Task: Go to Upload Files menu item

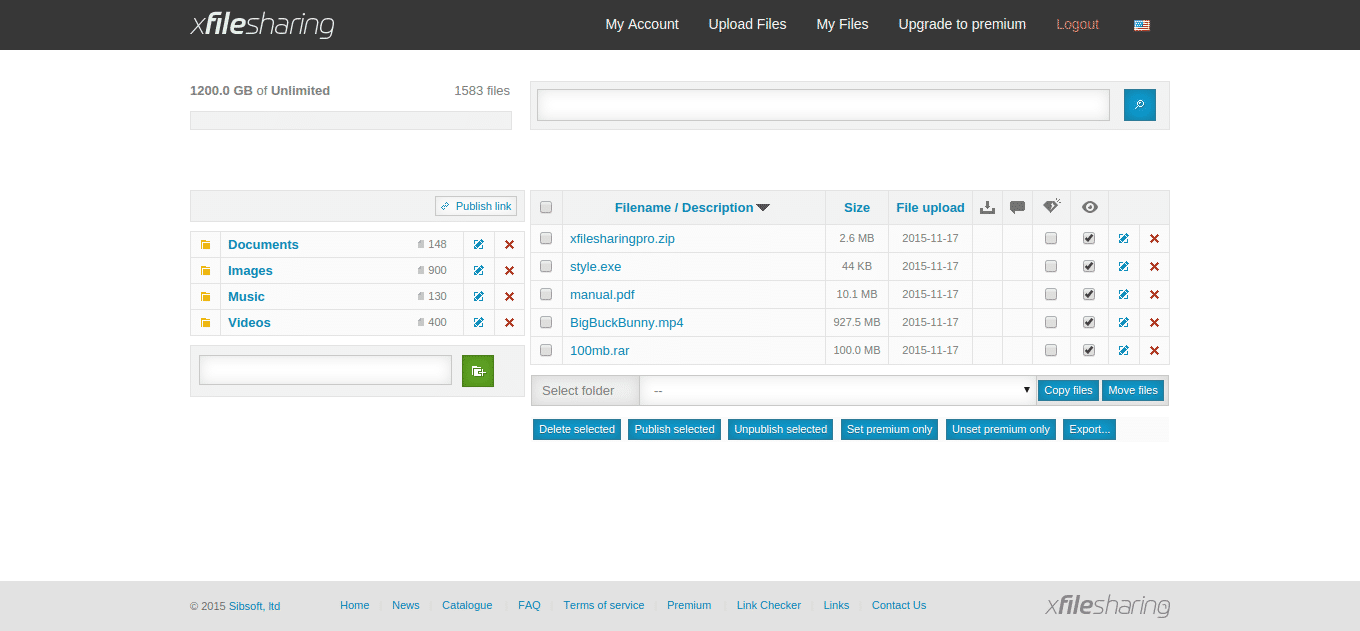Action: pos(747,24)
